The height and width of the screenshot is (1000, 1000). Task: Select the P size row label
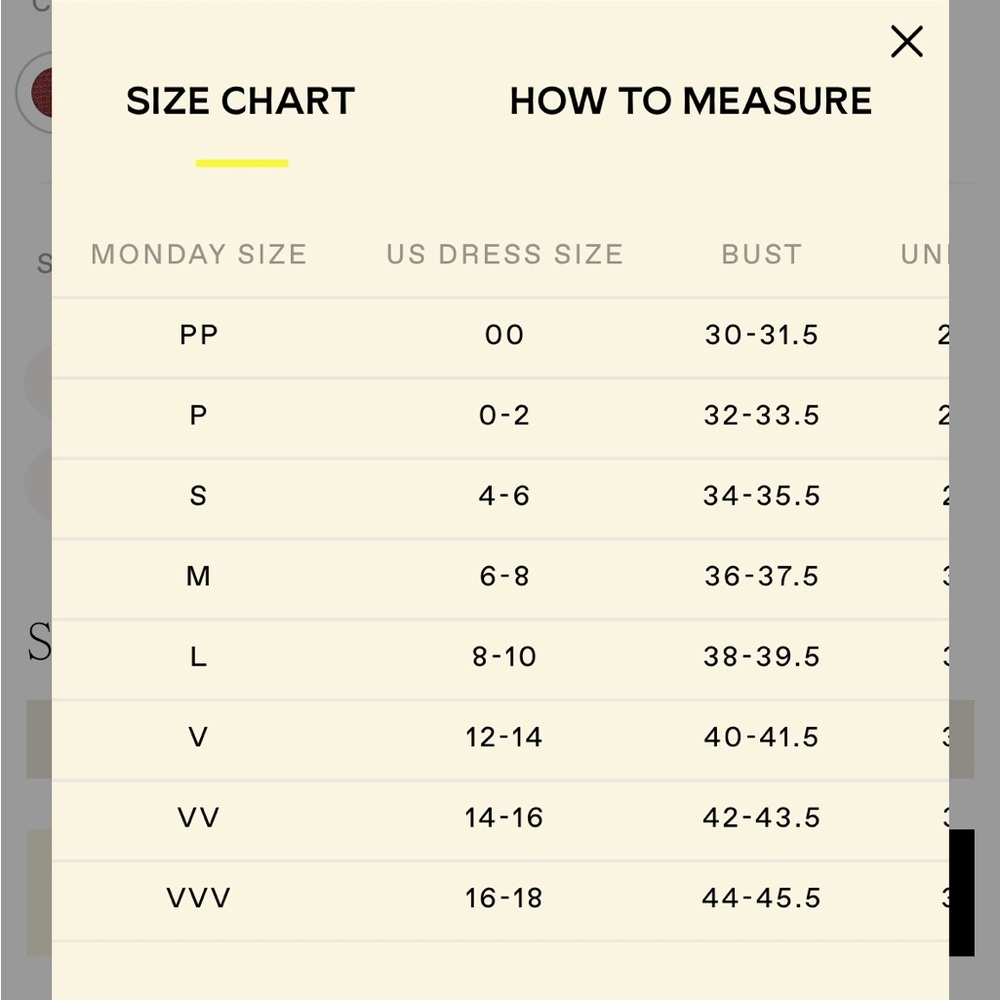198,415
